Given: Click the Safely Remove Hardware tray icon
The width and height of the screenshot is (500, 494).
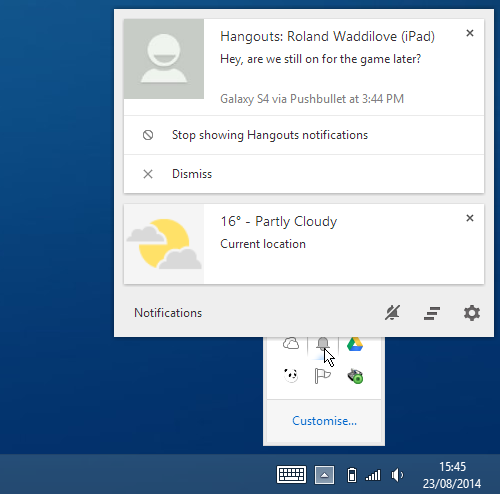Looking at the screenshot, I should (x=355, y=376).
